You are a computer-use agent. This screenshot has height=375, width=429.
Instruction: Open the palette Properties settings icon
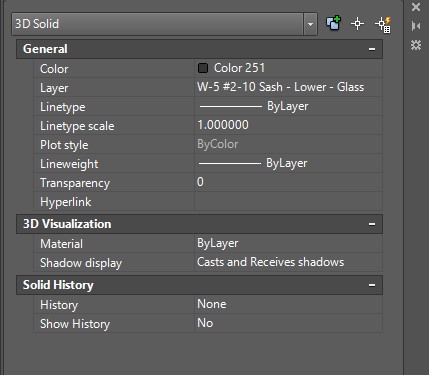(x=416, y=45)
